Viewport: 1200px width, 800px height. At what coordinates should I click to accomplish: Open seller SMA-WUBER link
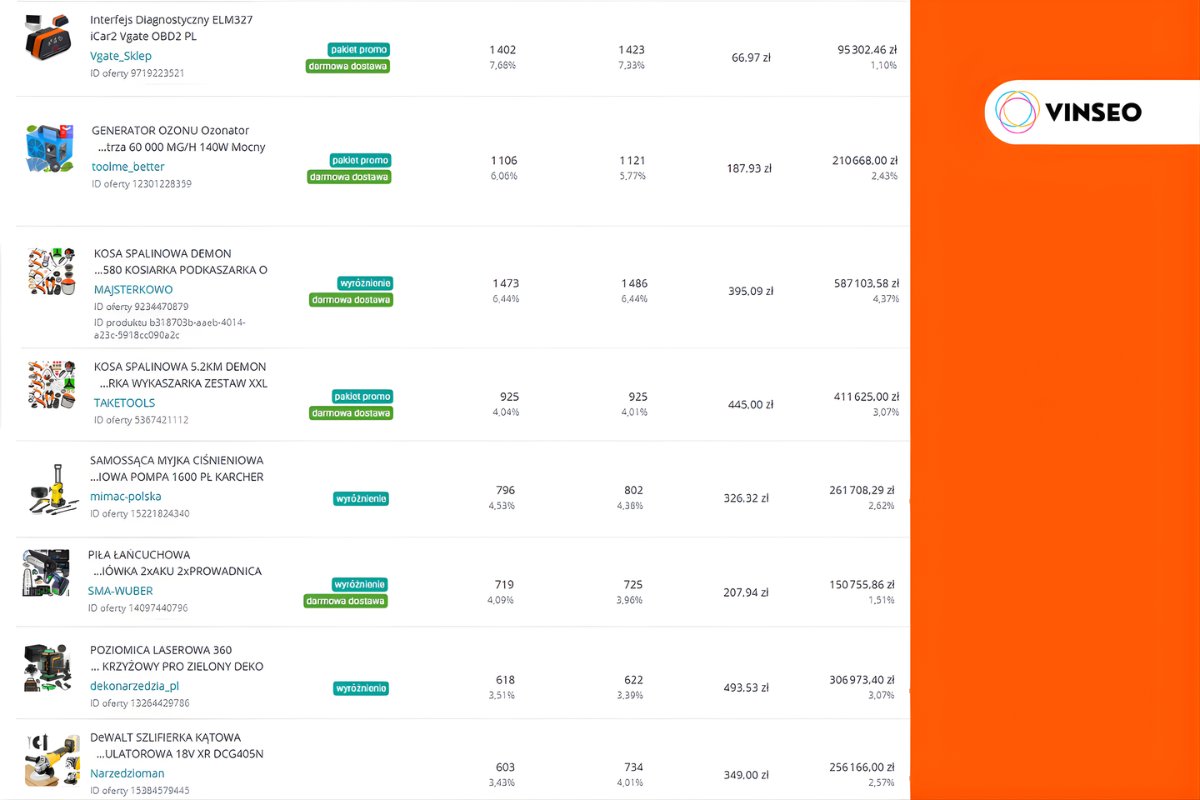(120, 591)
